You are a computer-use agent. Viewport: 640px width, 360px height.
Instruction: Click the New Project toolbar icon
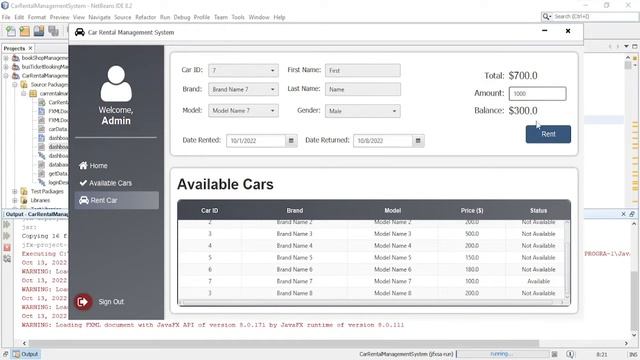click(24, 31)
